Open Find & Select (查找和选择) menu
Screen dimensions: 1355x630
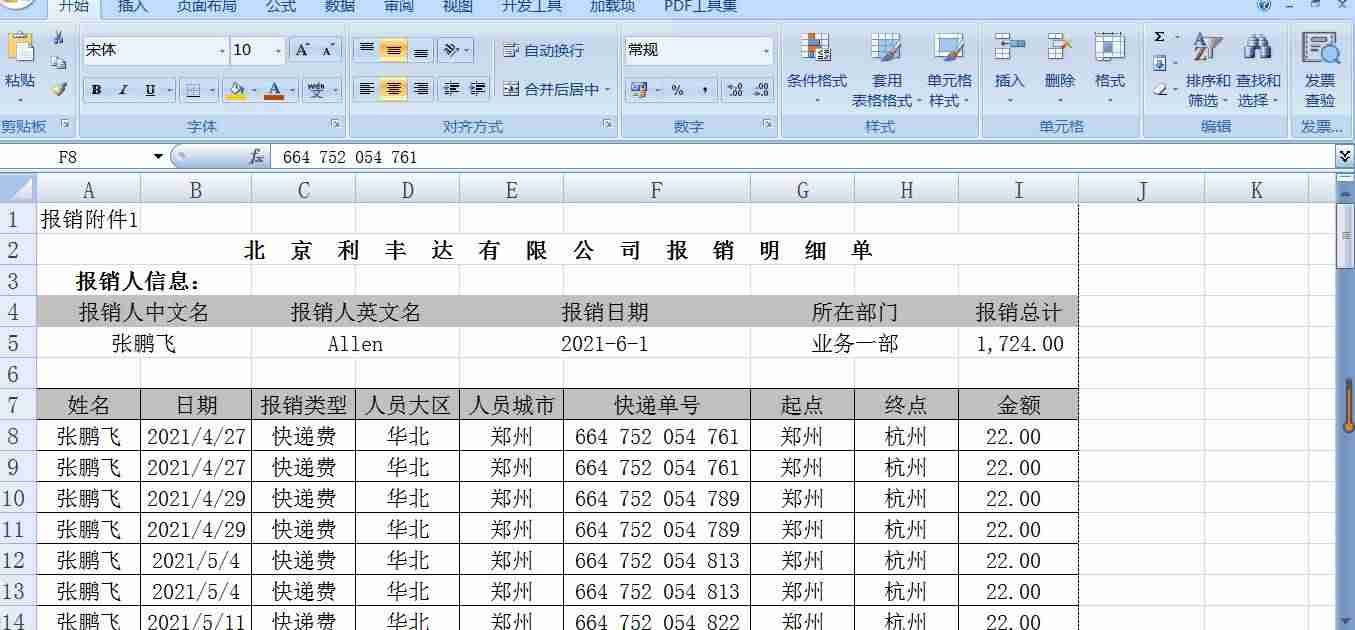(1258, 69)
